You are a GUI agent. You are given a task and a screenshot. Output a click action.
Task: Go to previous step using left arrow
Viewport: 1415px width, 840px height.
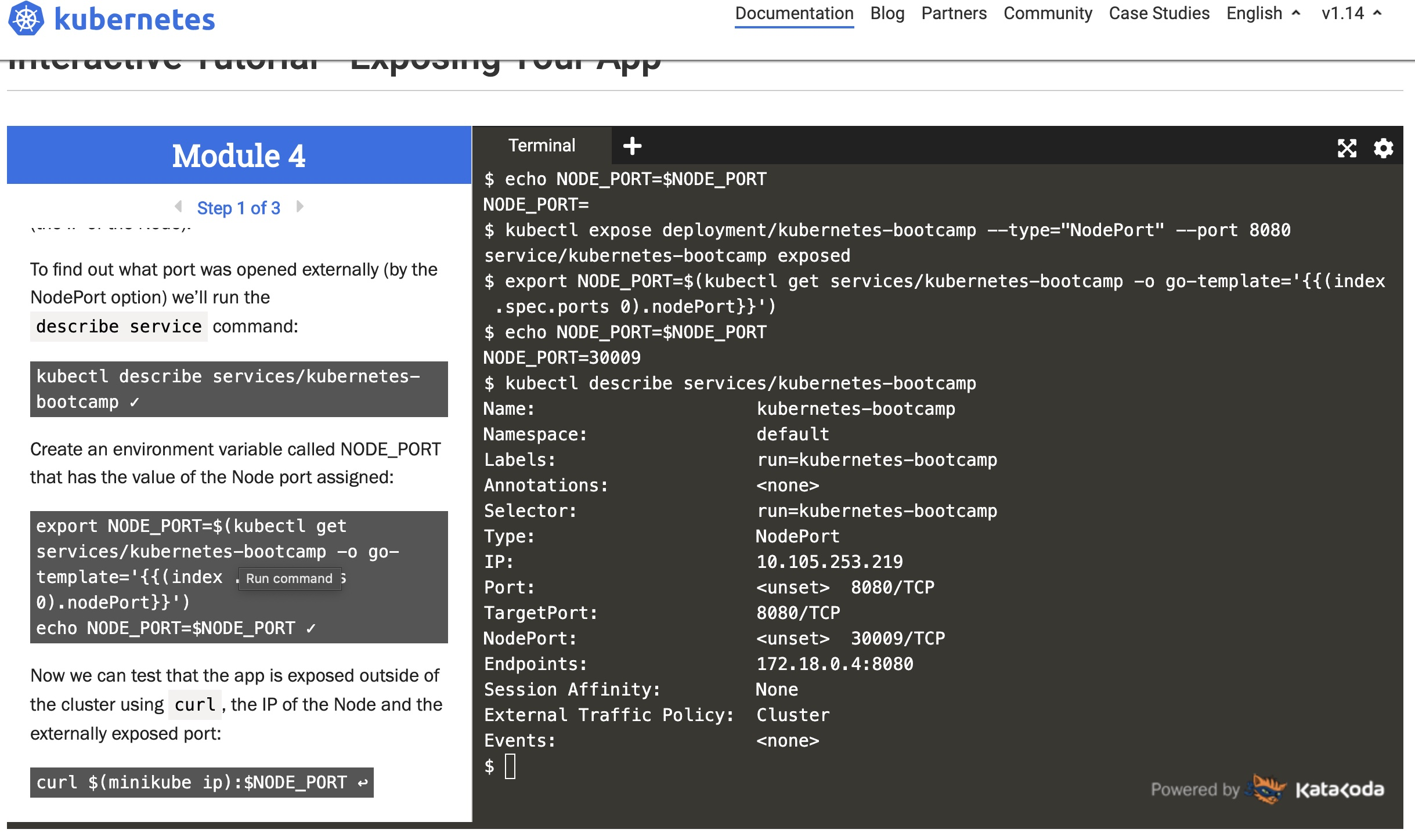click(x=178, y=207)
